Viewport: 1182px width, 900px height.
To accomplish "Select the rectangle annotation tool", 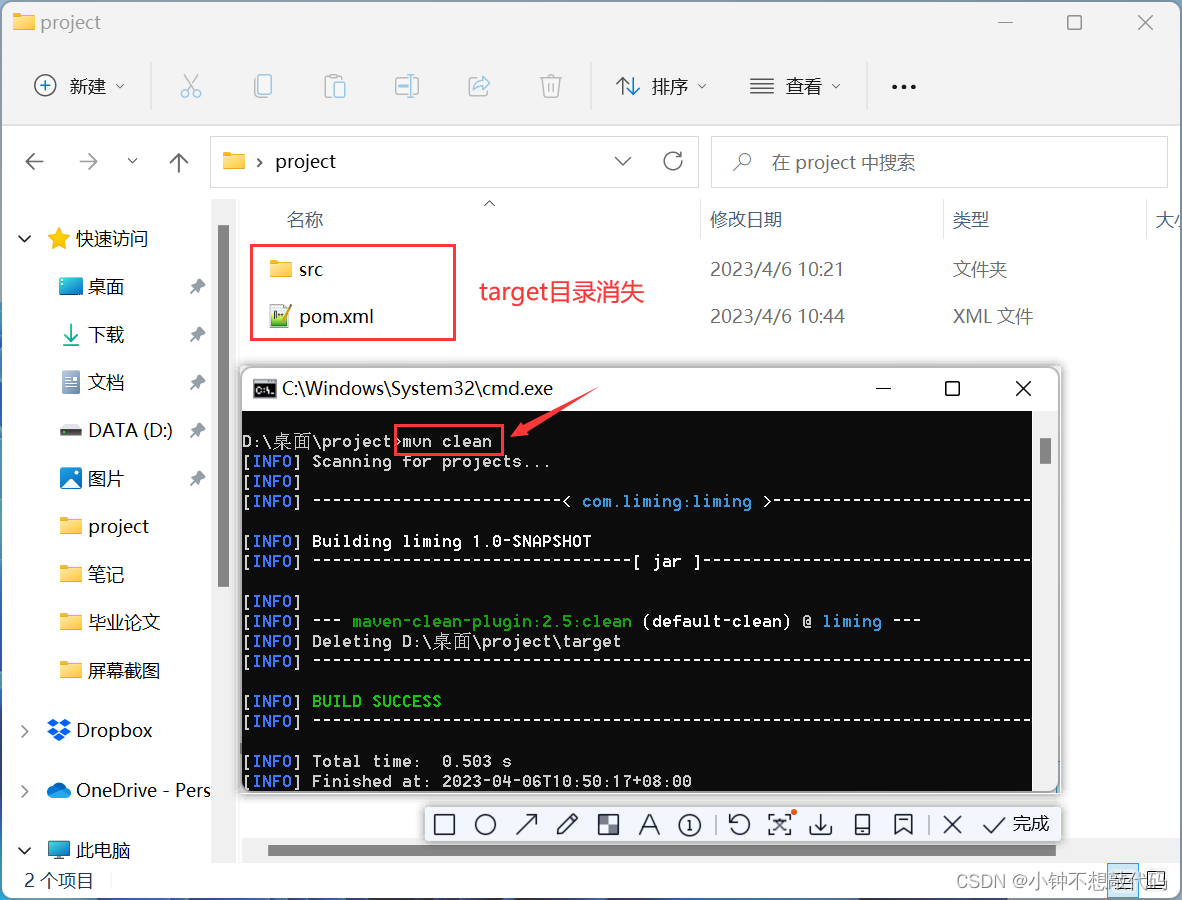I will pyautogui.click(x=445, y=825).
